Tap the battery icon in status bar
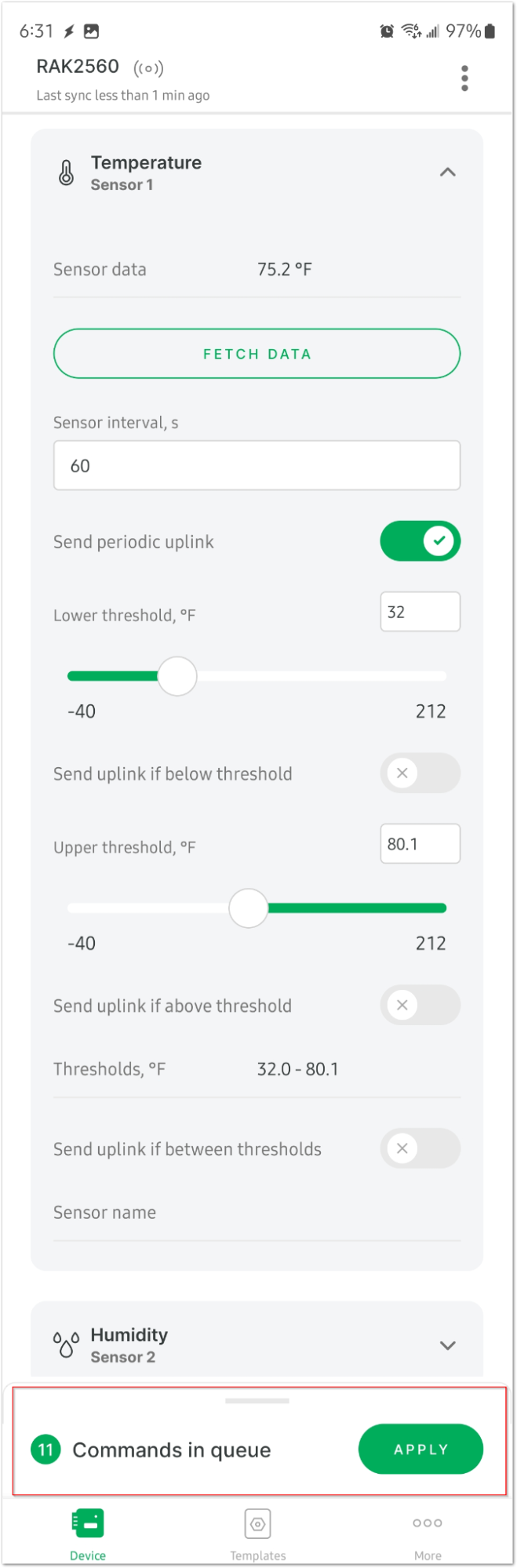The width and height of the screenshot is (517, 1568). pyautogui.click(x=490, y=31)
